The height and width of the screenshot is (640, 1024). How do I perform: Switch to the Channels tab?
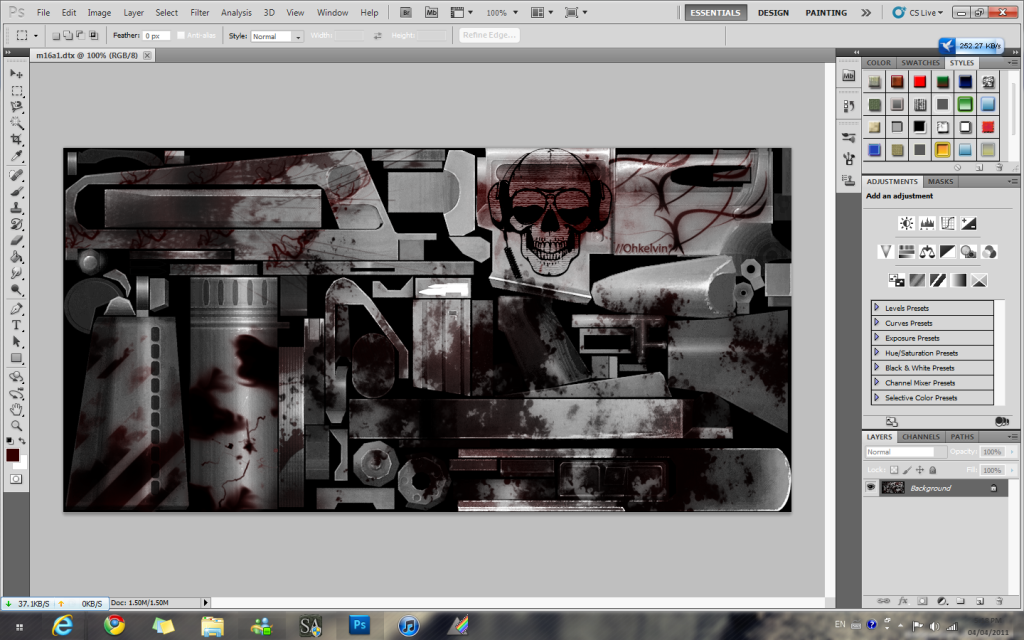tap(920, 437)
